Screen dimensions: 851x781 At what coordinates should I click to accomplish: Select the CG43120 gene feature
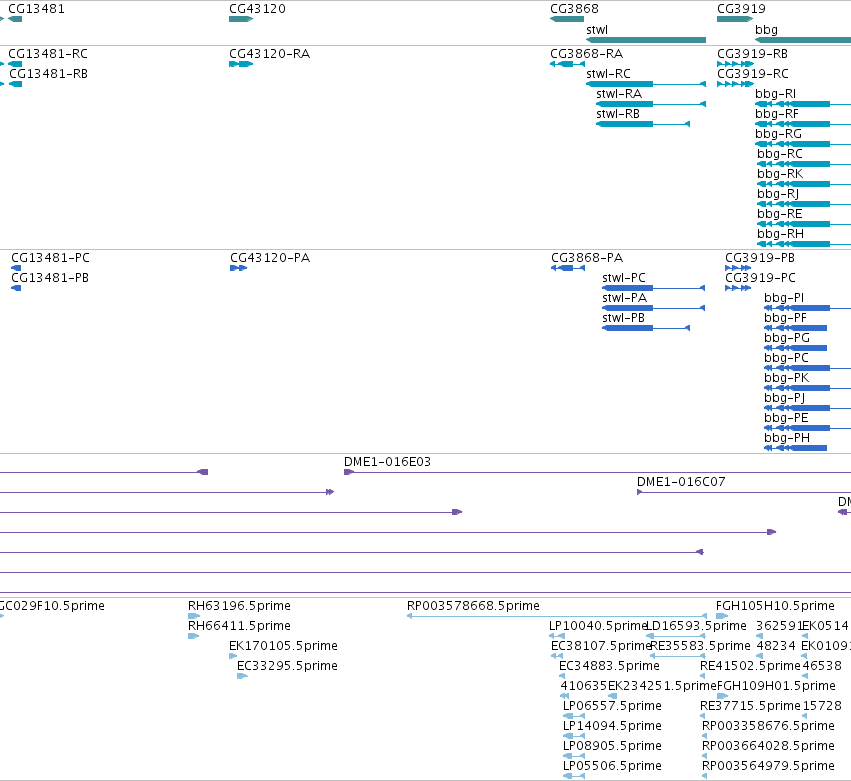coord(241,19)
